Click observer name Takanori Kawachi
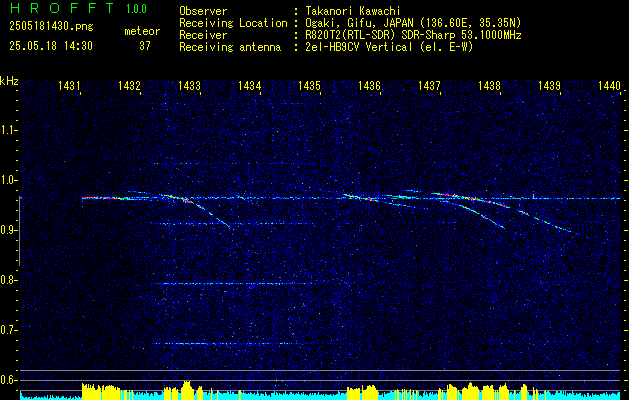Image resolution: width=629 pixels, height=400 pixels. coord(352,11)
